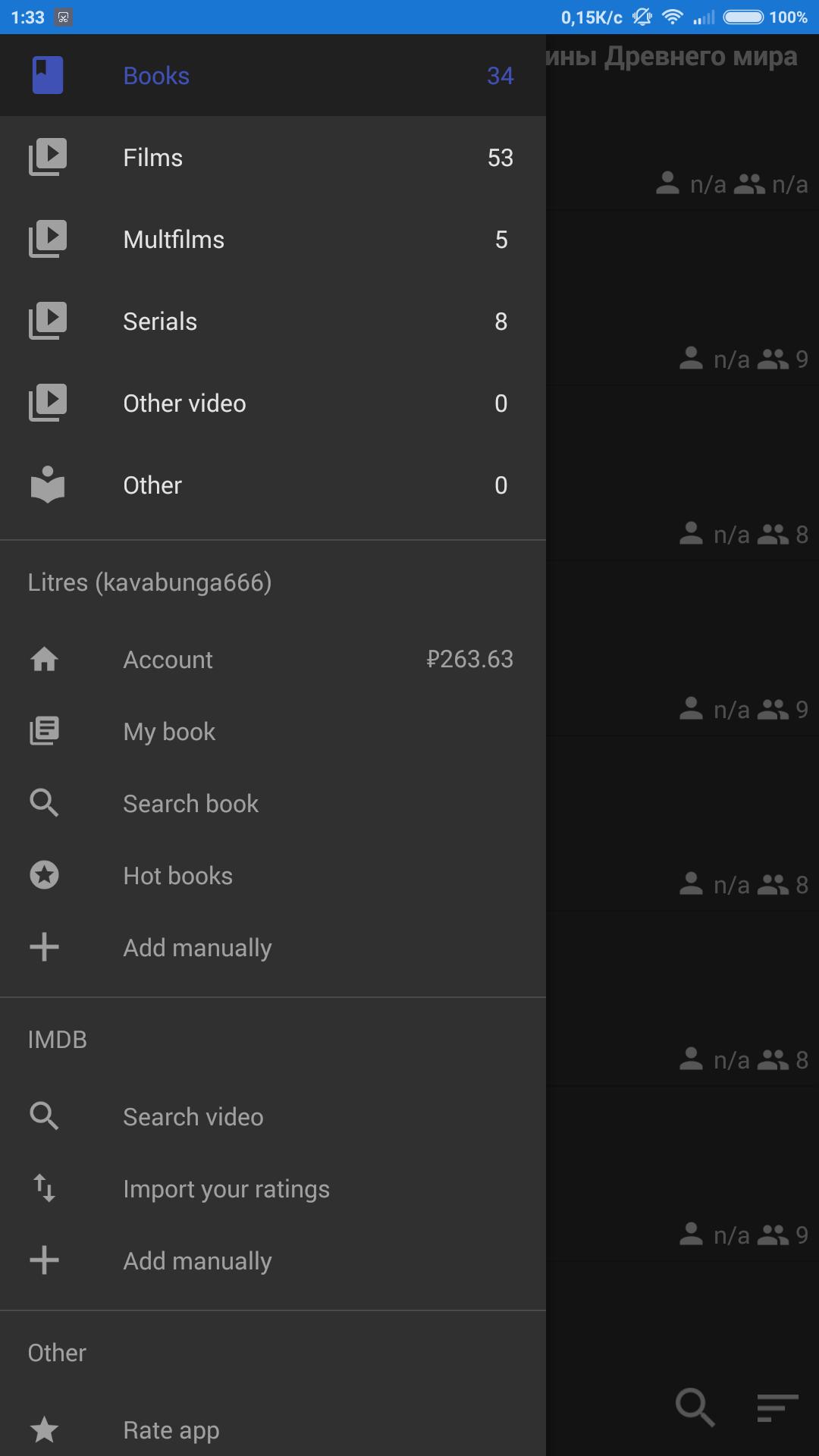The height and width of the screenshot is (1456, 819).
Task: Tap the Search video option
Action: click(x=193, y=1117)
